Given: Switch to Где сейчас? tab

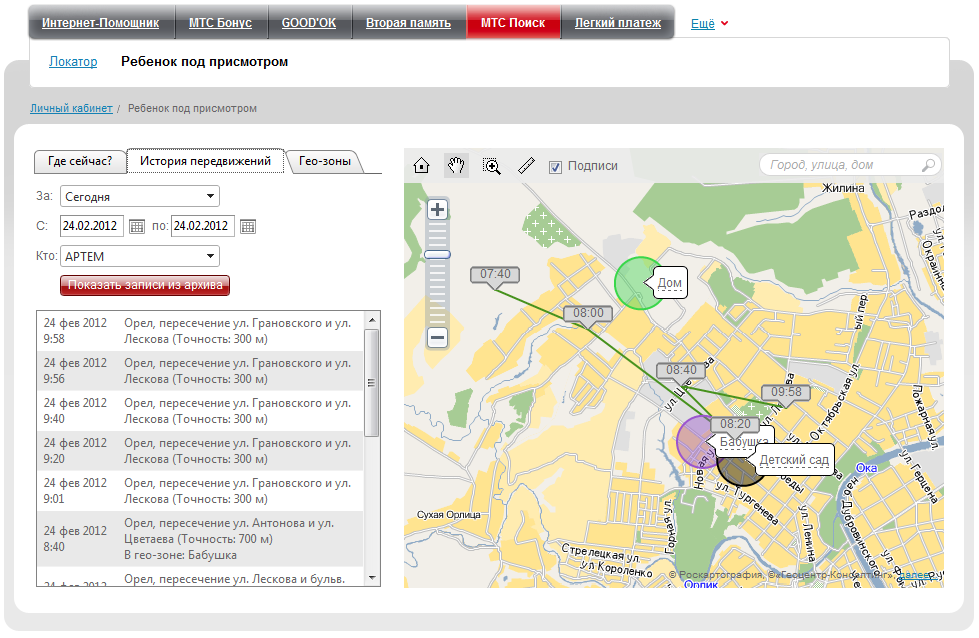Looking at the screenshot, I should click(80, 161).
